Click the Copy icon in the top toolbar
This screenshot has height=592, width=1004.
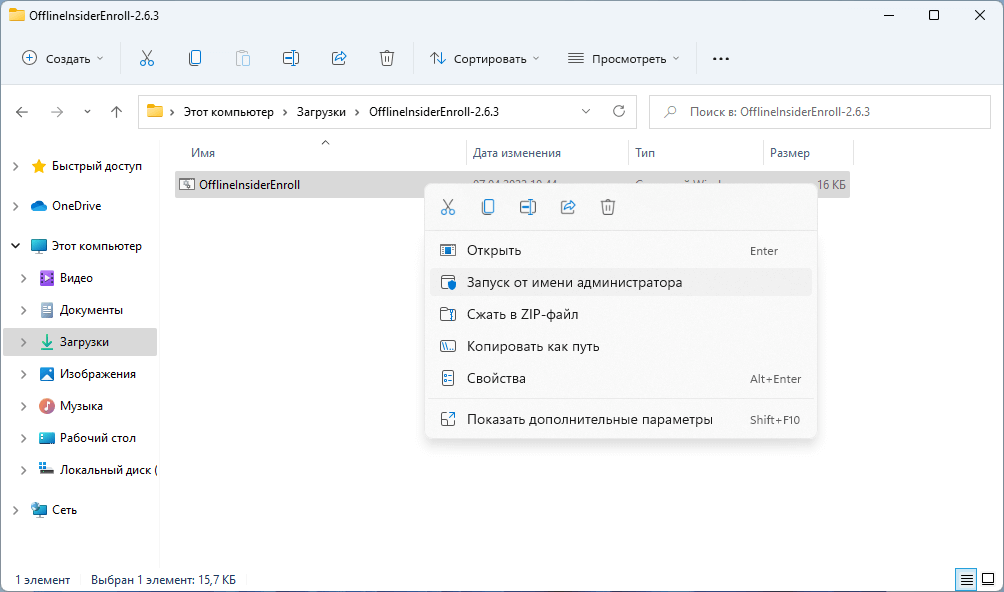pos(195,58)
